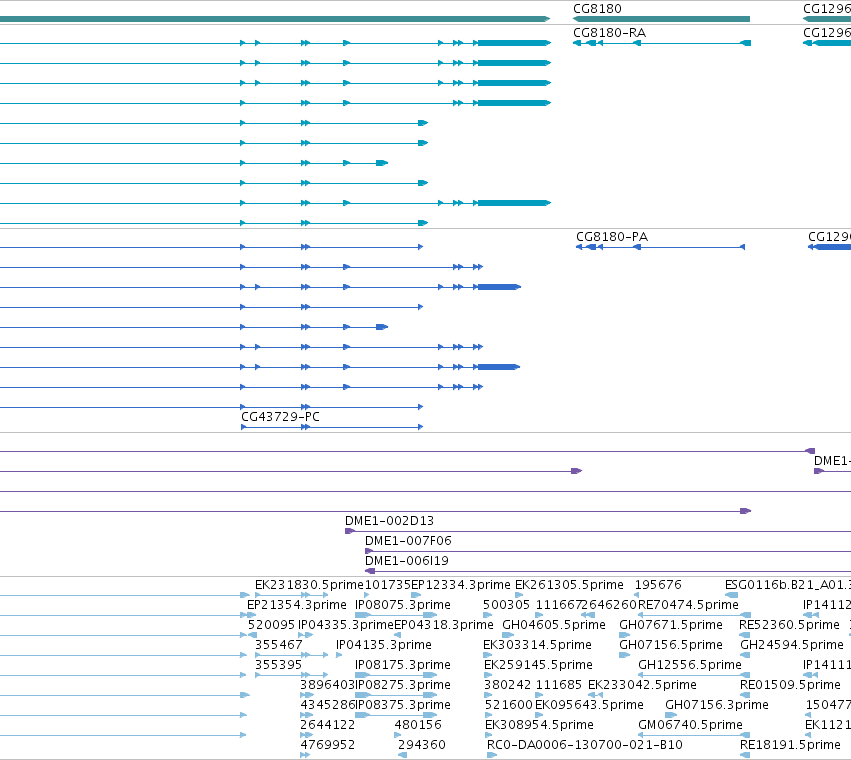Select IP08275.3prime label

point(403,685)
